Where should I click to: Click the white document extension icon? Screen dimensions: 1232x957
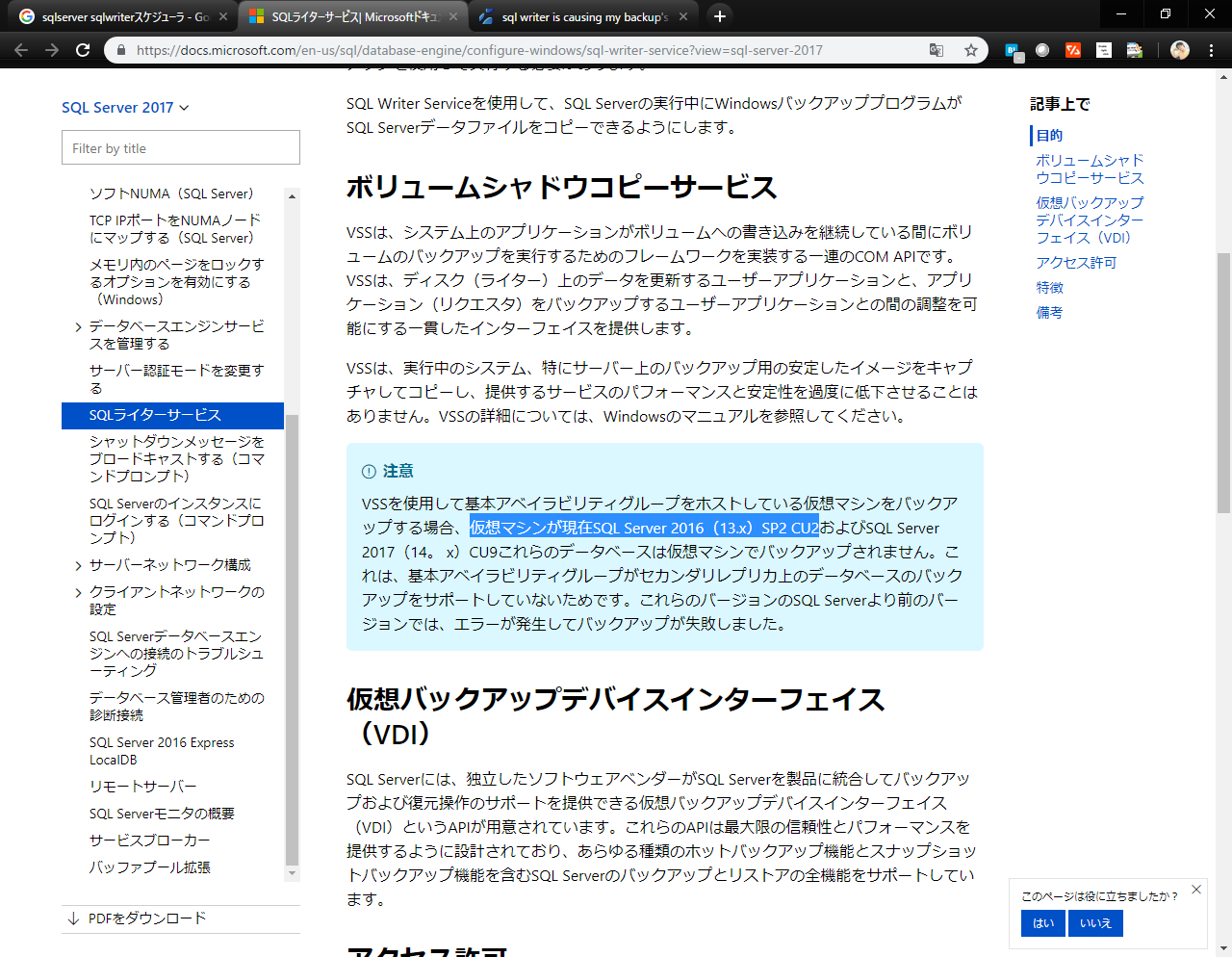pos(1104,50)
